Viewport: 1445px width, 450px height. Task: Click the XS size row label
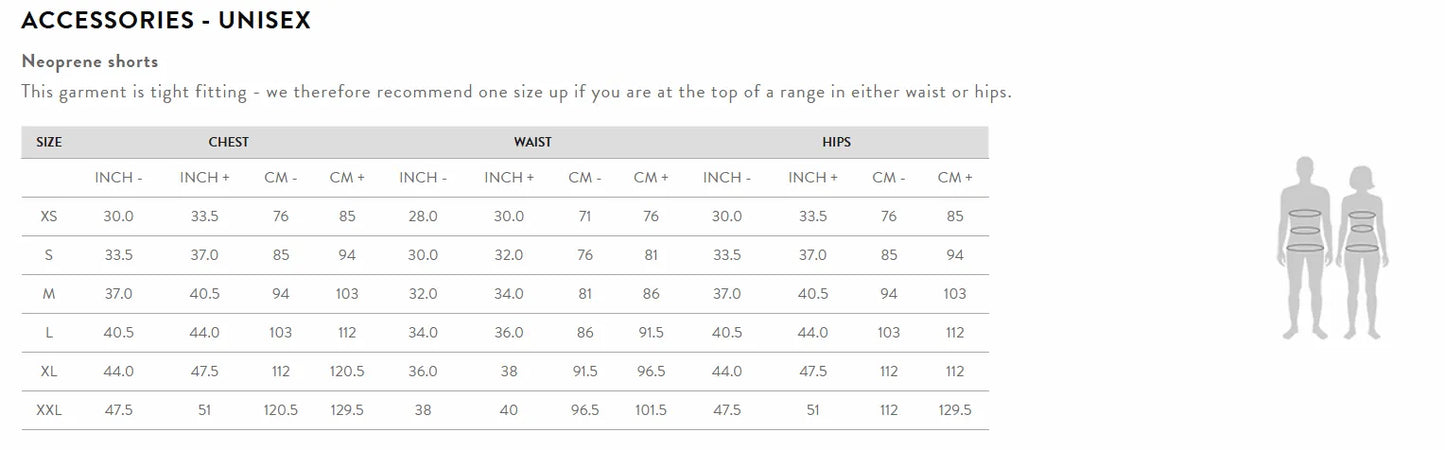[x=49, y=216]
